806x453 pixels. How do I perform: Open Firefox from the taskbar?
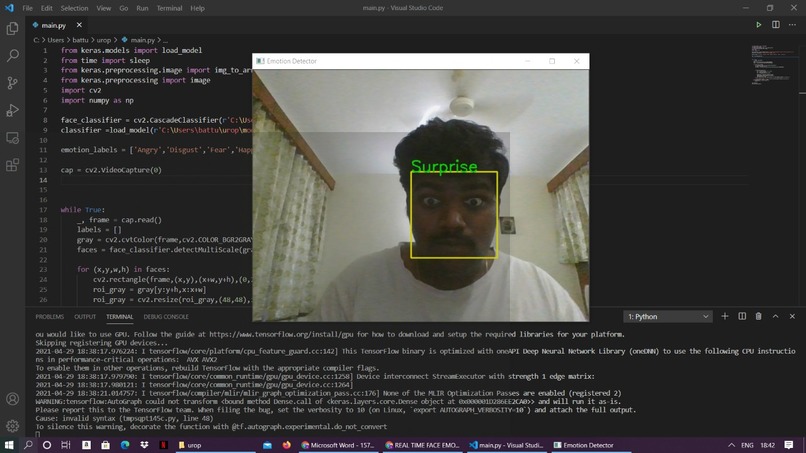click(286, 445)
